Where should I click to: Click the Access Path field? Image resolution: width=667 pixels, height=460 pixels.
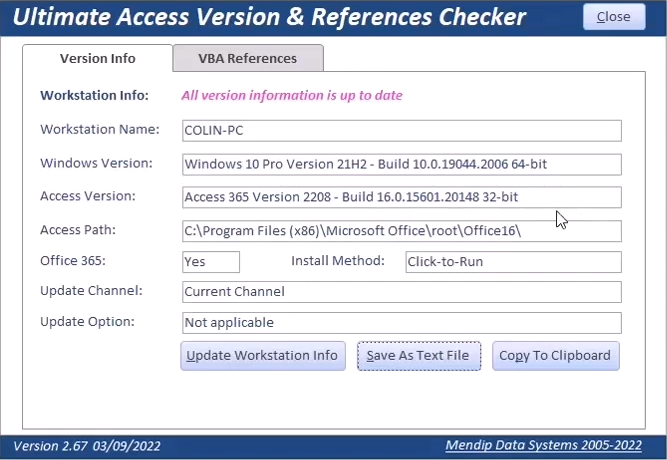(402, 231)
